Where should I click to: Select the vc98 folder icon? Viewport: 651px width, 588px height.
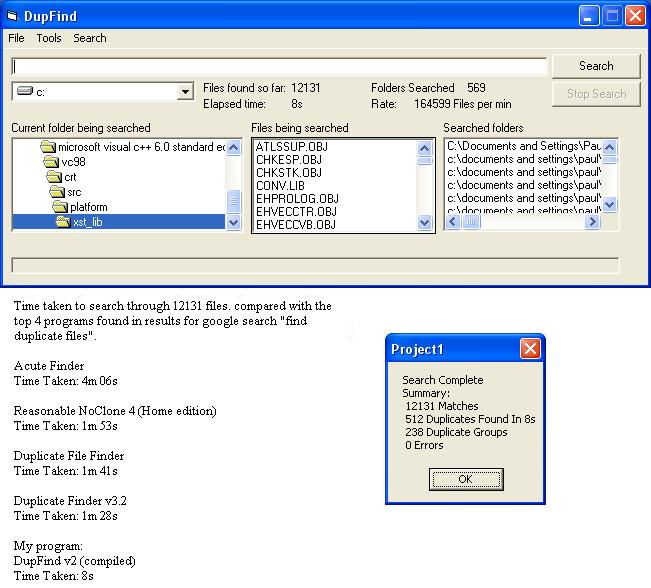[x=52, y=162]
